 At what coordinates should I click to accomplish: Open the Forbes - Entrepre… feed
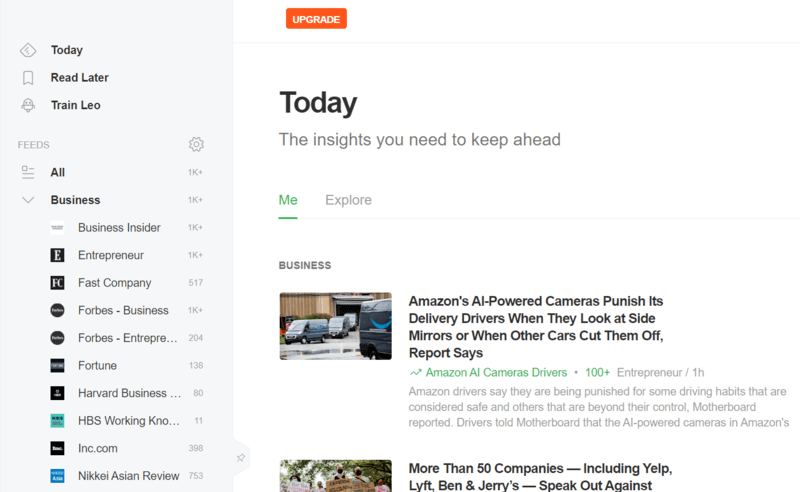click(x=128, y=338)
